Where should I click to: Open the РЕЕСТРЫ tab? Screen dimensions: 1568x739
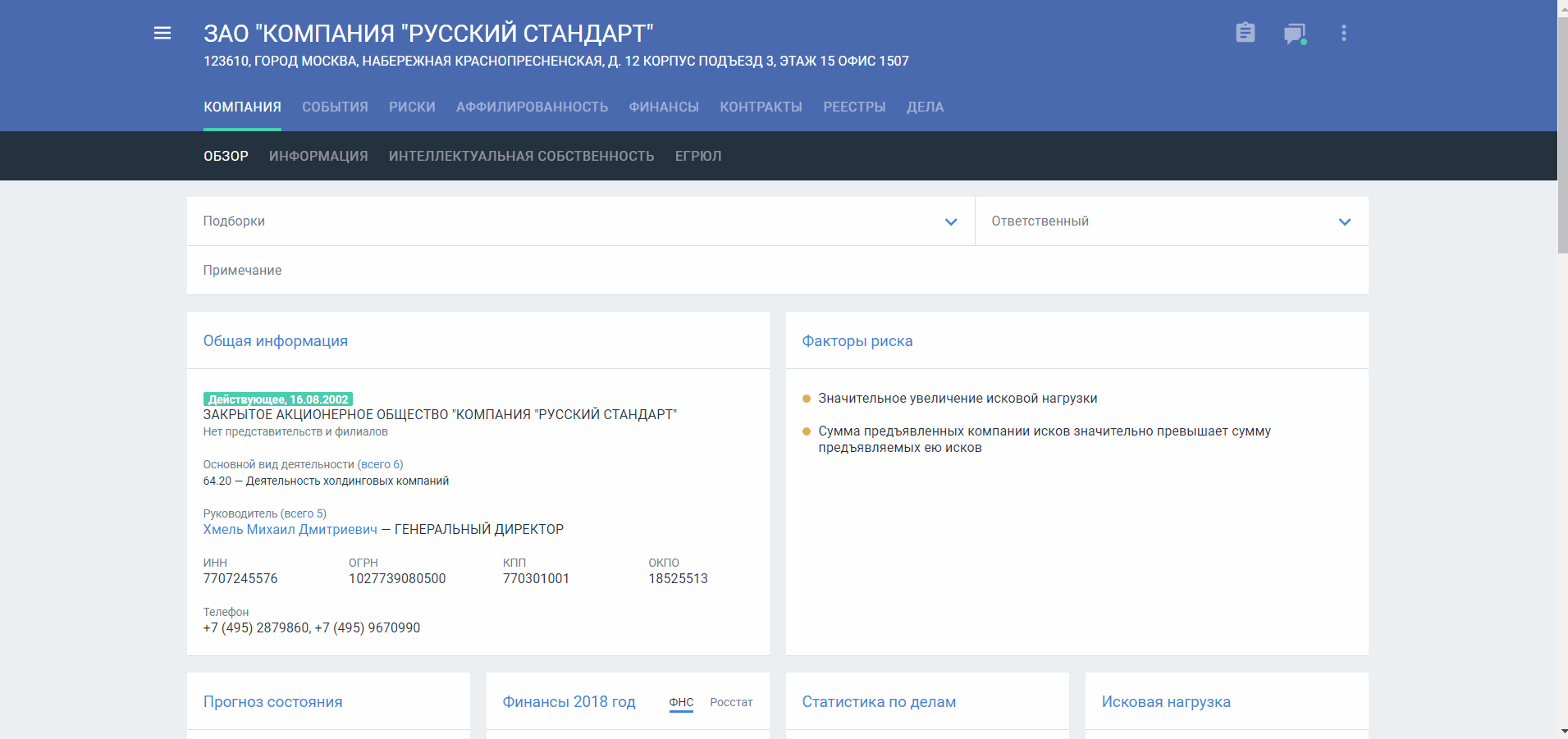(854, 107)
